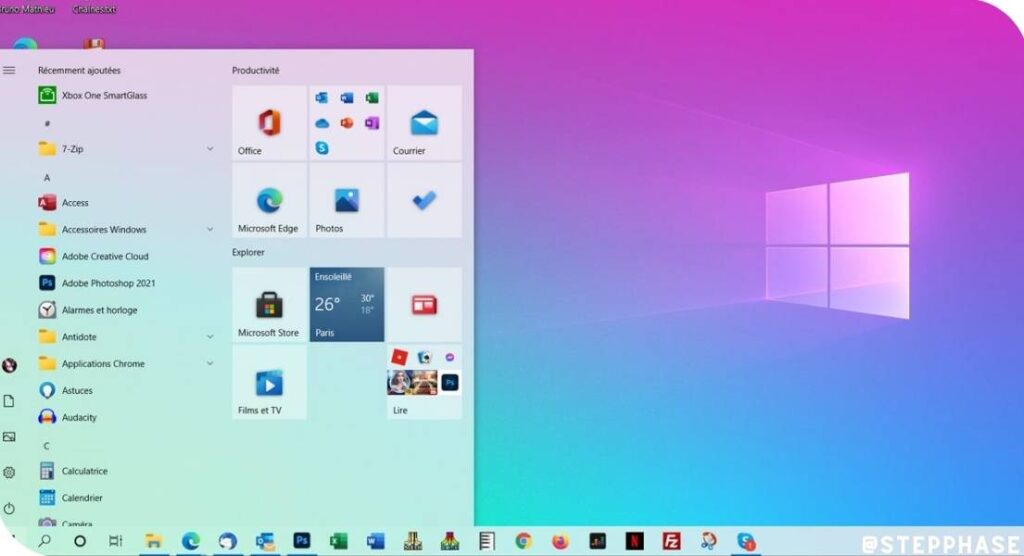Open Netflix on the taskbar
Image resolution: width=1024 pixels, height=556 pixels.
pyautogui.click(x=634, y=541)
